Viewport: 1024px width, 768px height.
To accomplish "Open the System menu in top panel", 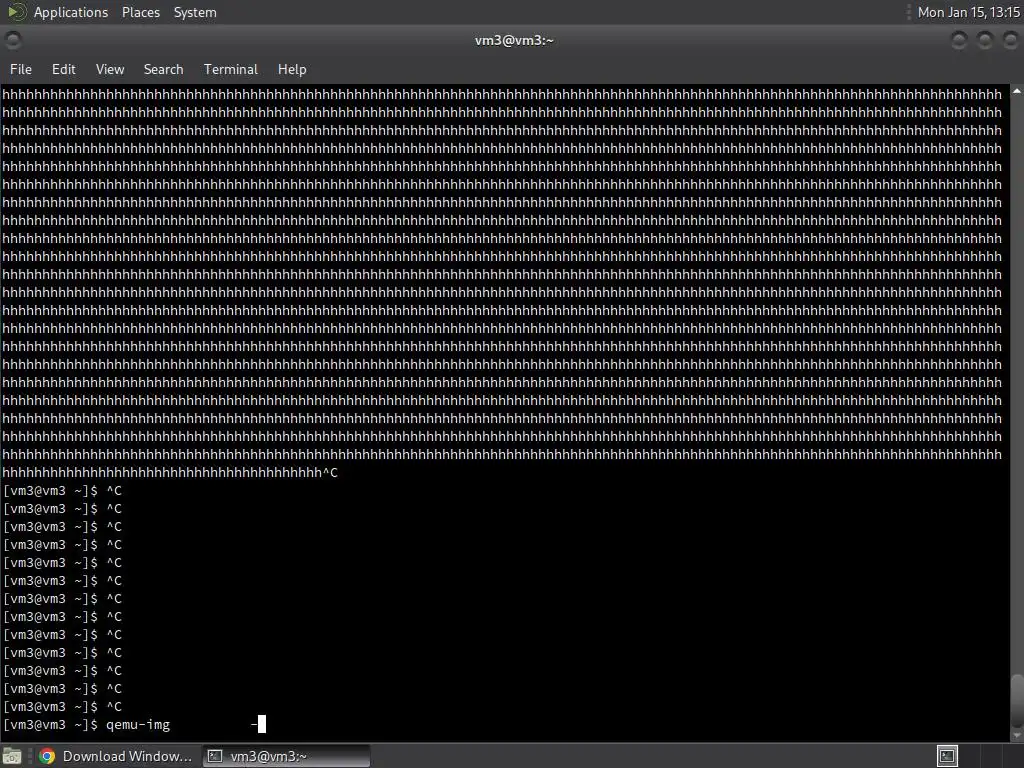I will tap(195, 12).
